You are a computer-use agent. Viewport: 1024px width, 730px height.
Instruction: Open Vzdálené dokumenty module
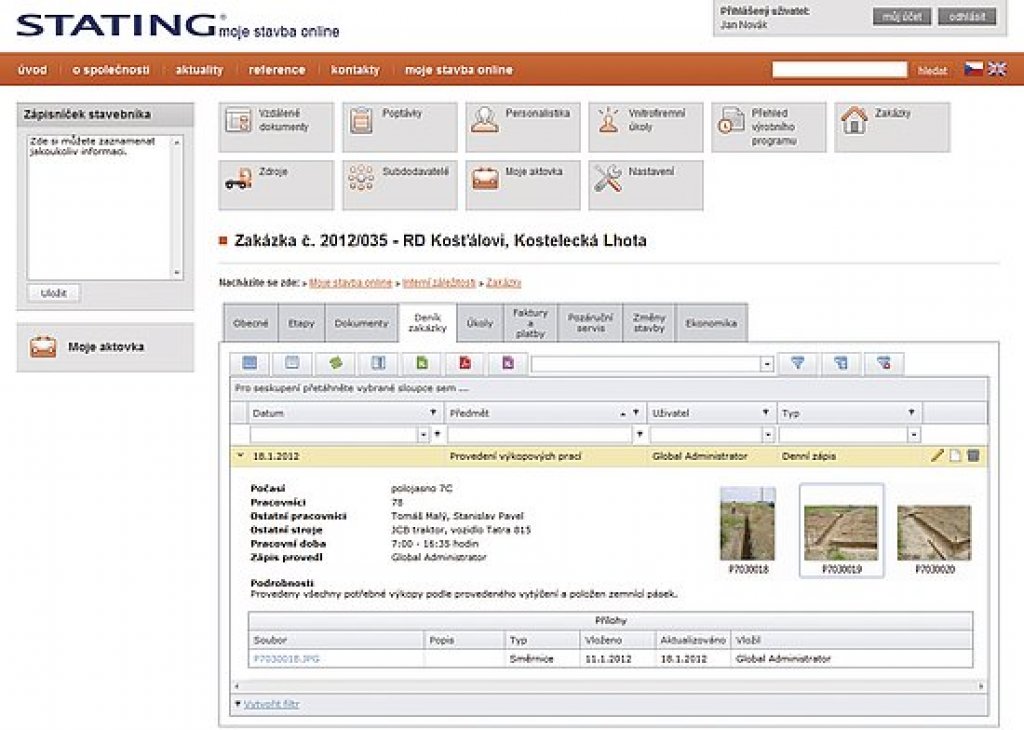(275, 127)
